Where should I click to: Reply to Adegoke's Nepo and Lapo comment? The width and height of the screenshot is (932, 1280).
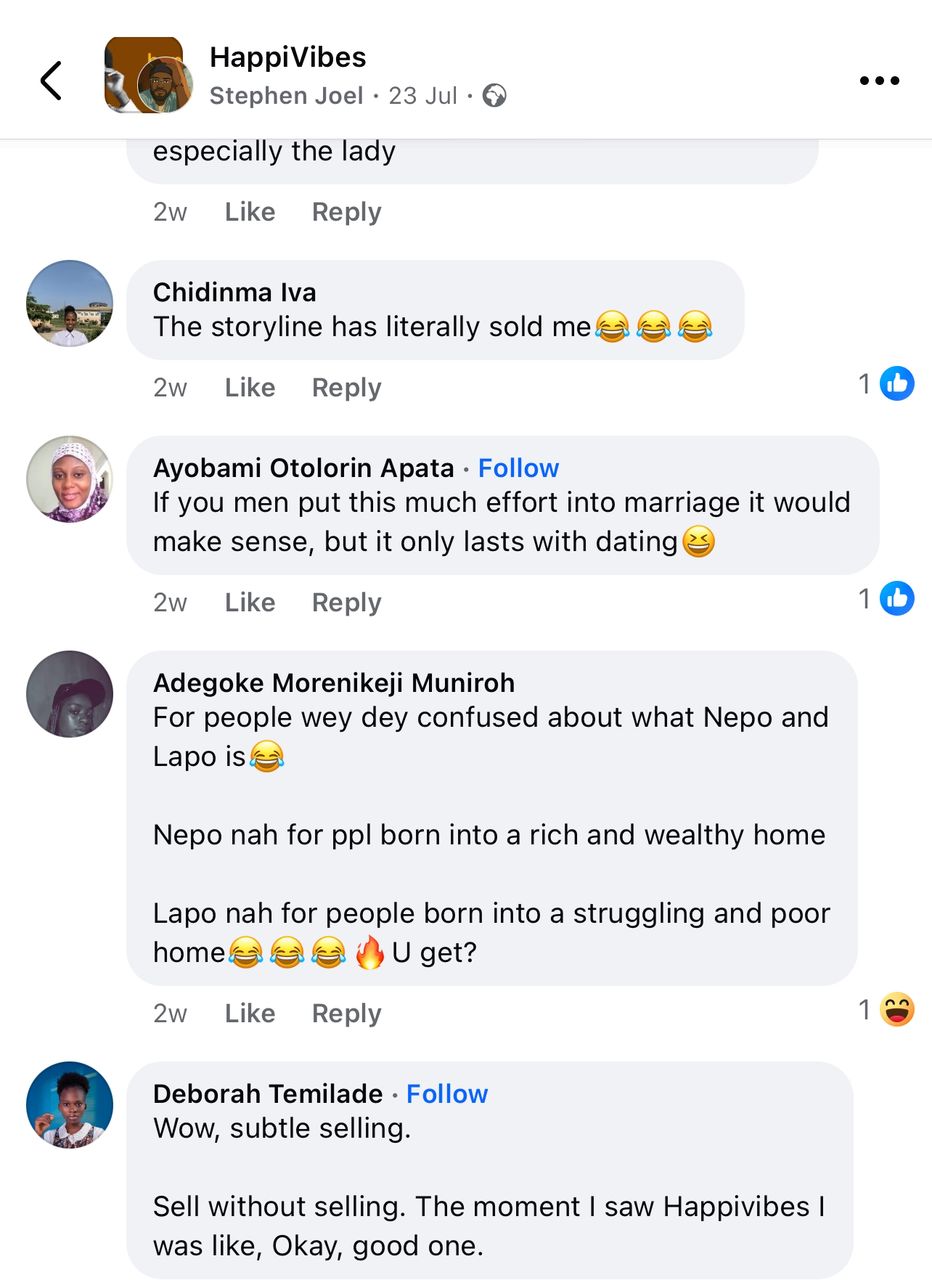346,1013
